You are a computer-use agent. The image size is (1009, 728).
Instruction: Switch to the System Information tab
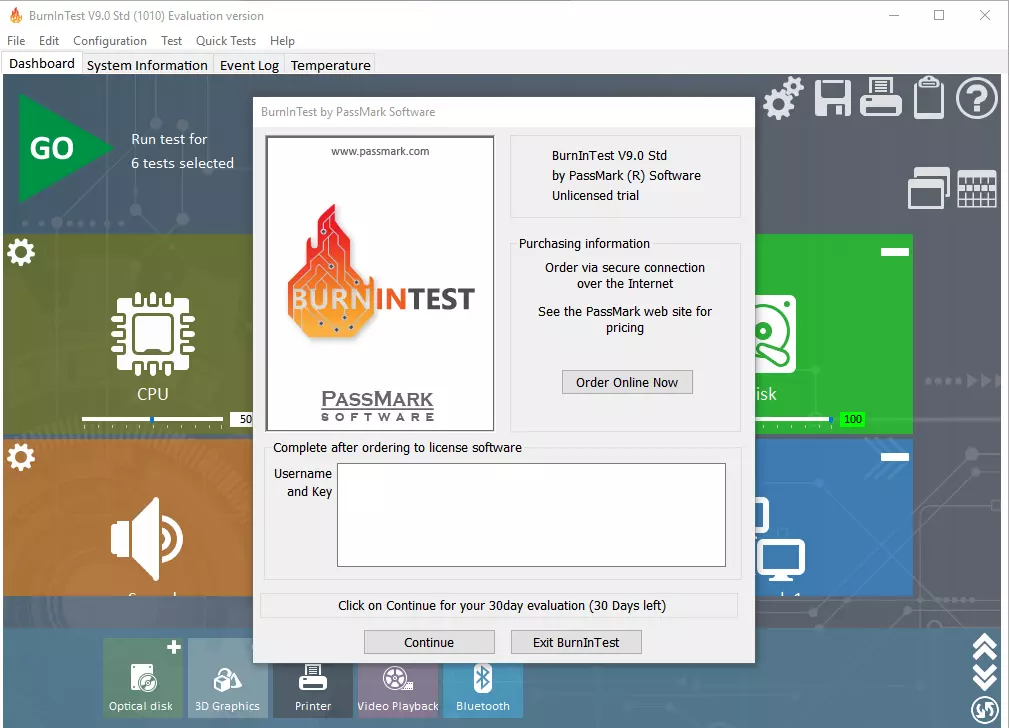(x=147, y=65)
